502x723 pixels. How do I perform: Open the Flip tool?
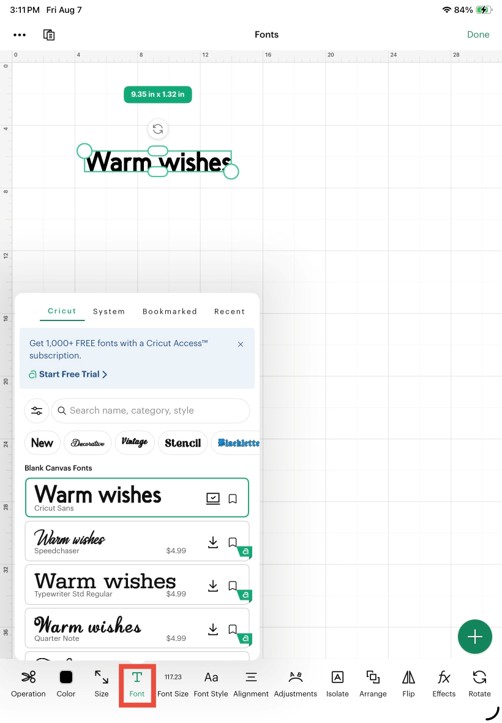(x=408, y=683)
